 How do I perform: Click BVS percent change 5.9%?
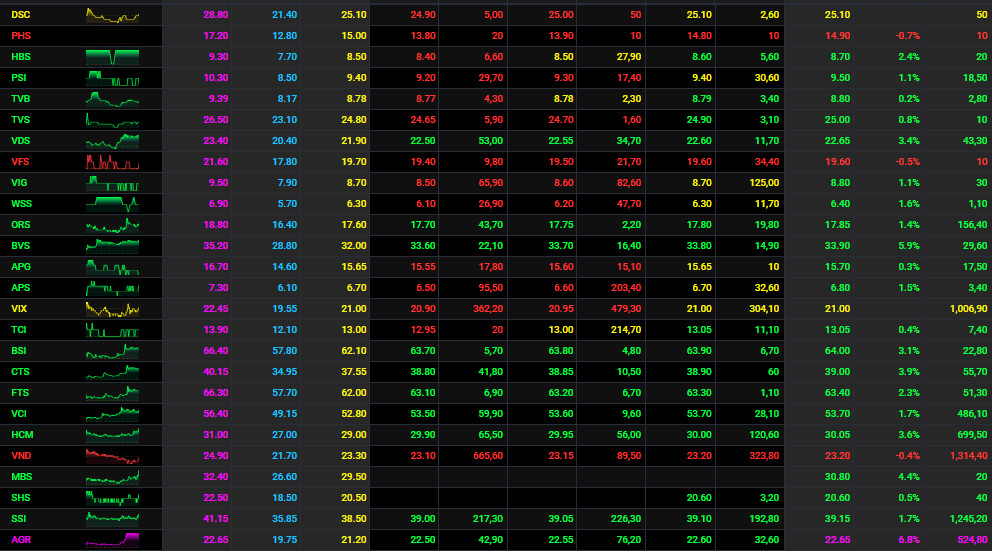click(x=909, y=245)
